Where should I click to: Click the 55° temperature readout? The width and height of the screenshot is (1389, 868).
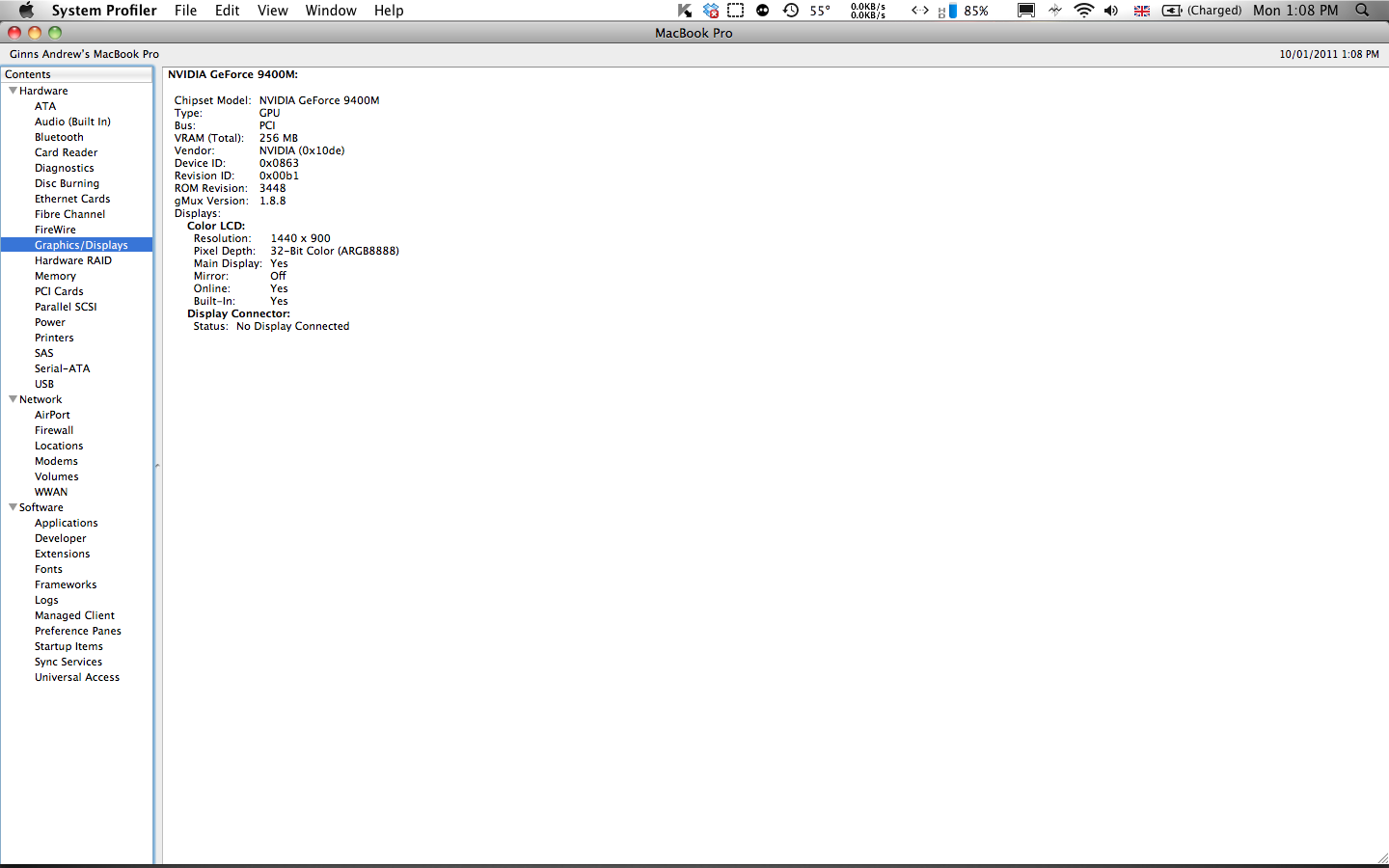pos(820,11)
